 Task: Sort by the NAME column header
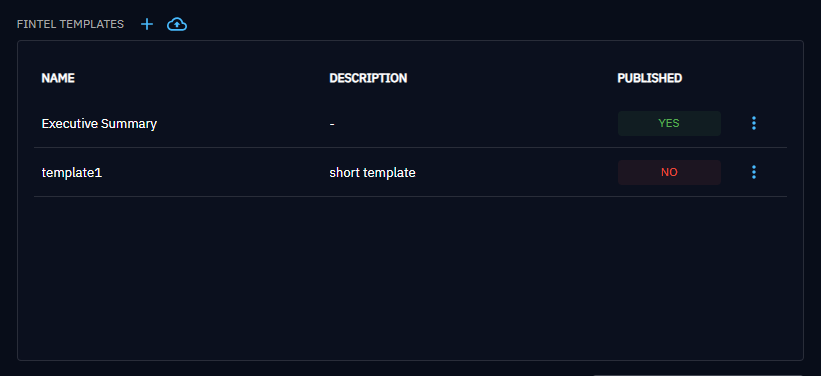tap(58, 78)
